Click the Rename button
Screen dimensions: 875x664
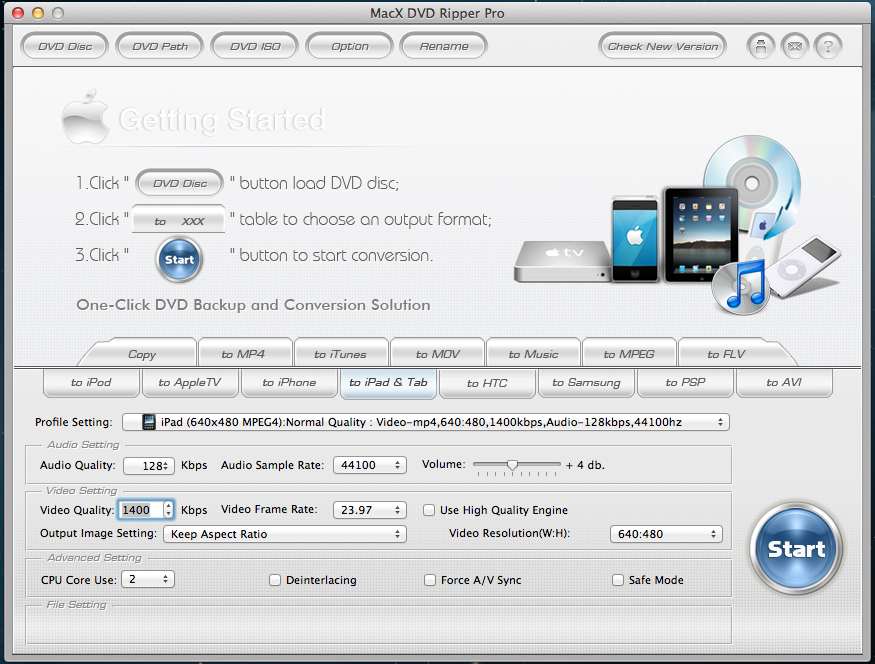[444, 46]
